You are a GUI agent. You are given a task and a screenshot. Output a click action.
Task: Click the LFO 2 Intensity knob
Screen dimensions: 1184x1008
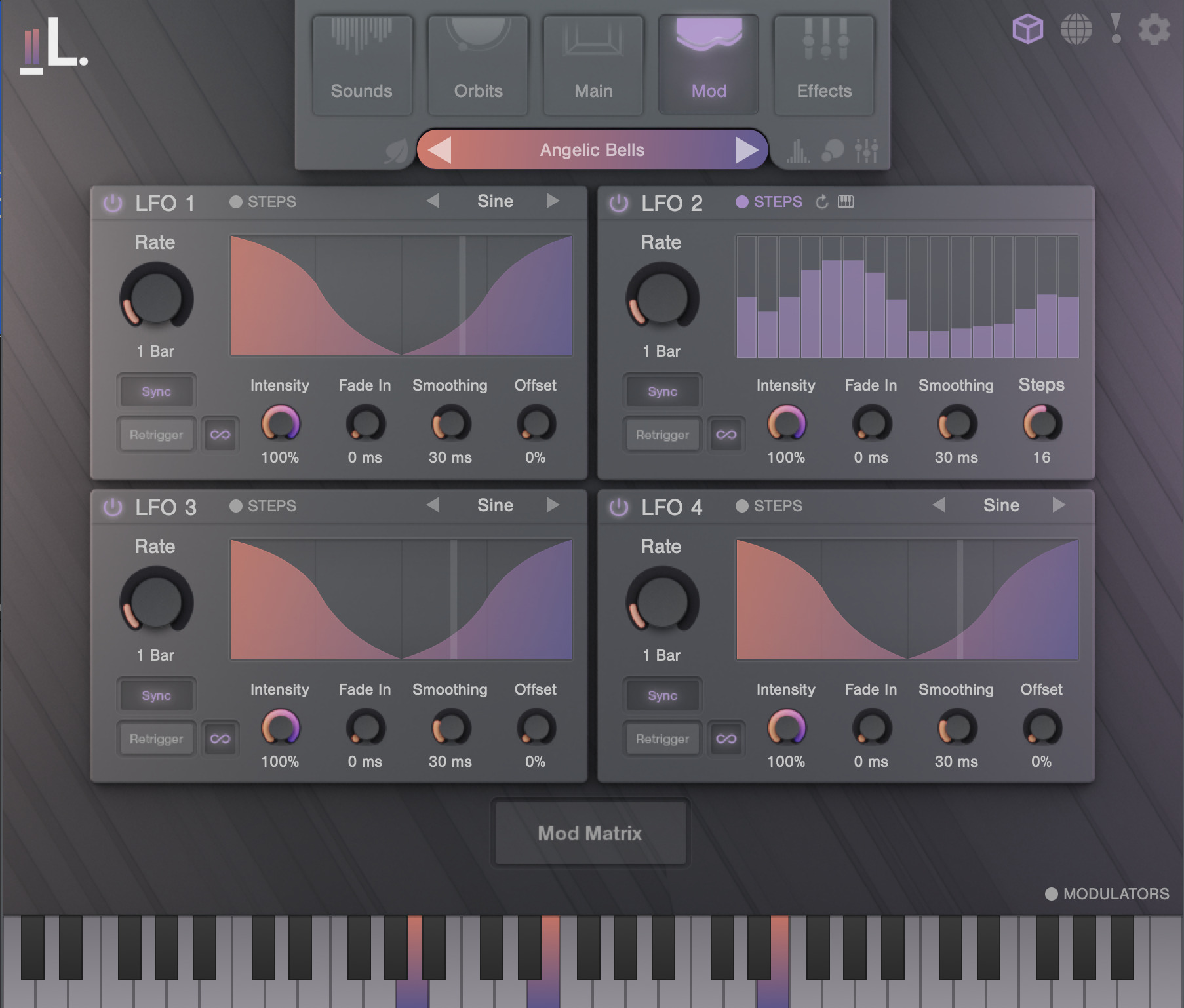click(x=786, y=423)
